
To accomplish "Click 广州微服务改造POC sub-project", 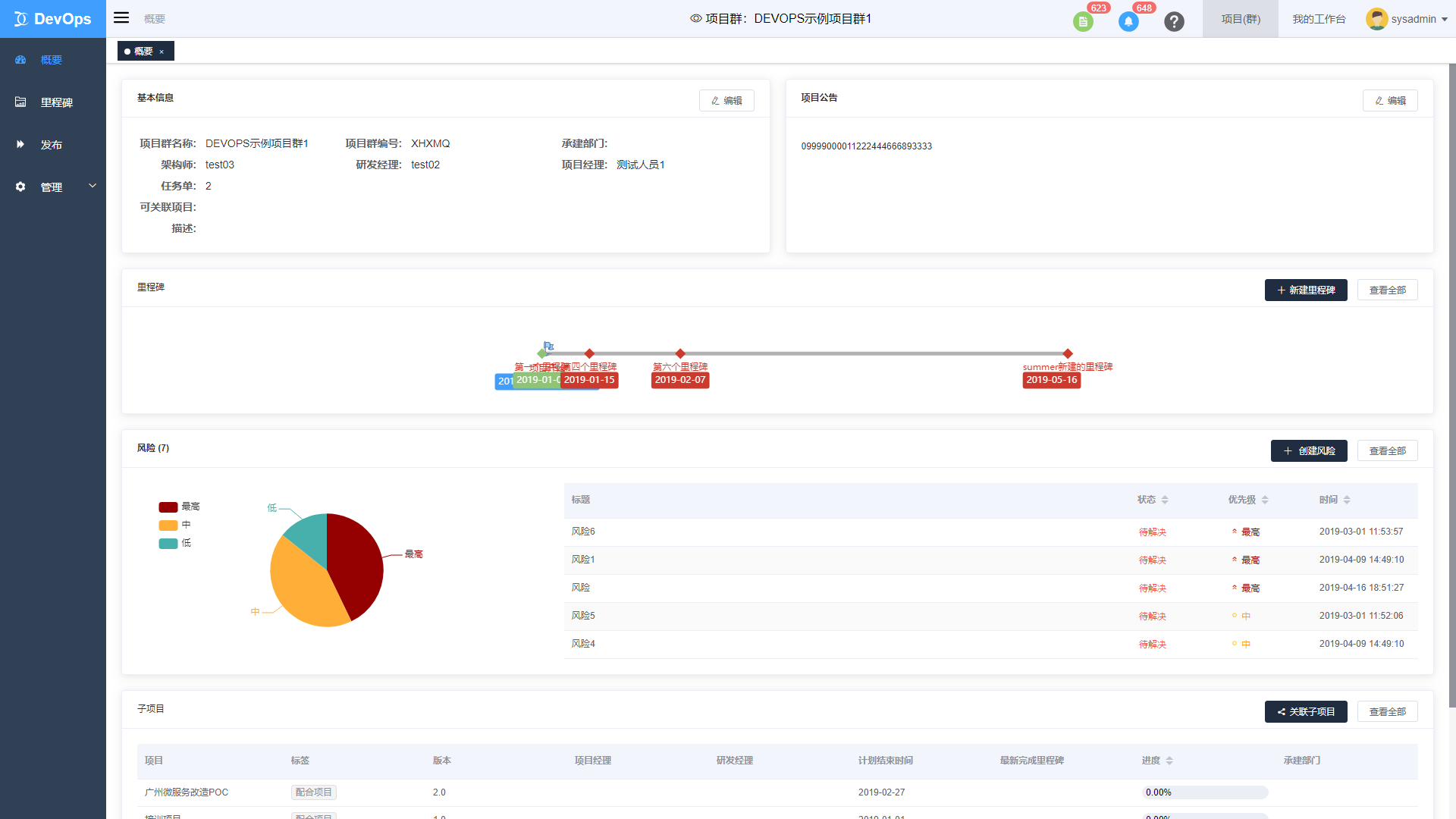I will pyautogui.click(x=187, y=792).
